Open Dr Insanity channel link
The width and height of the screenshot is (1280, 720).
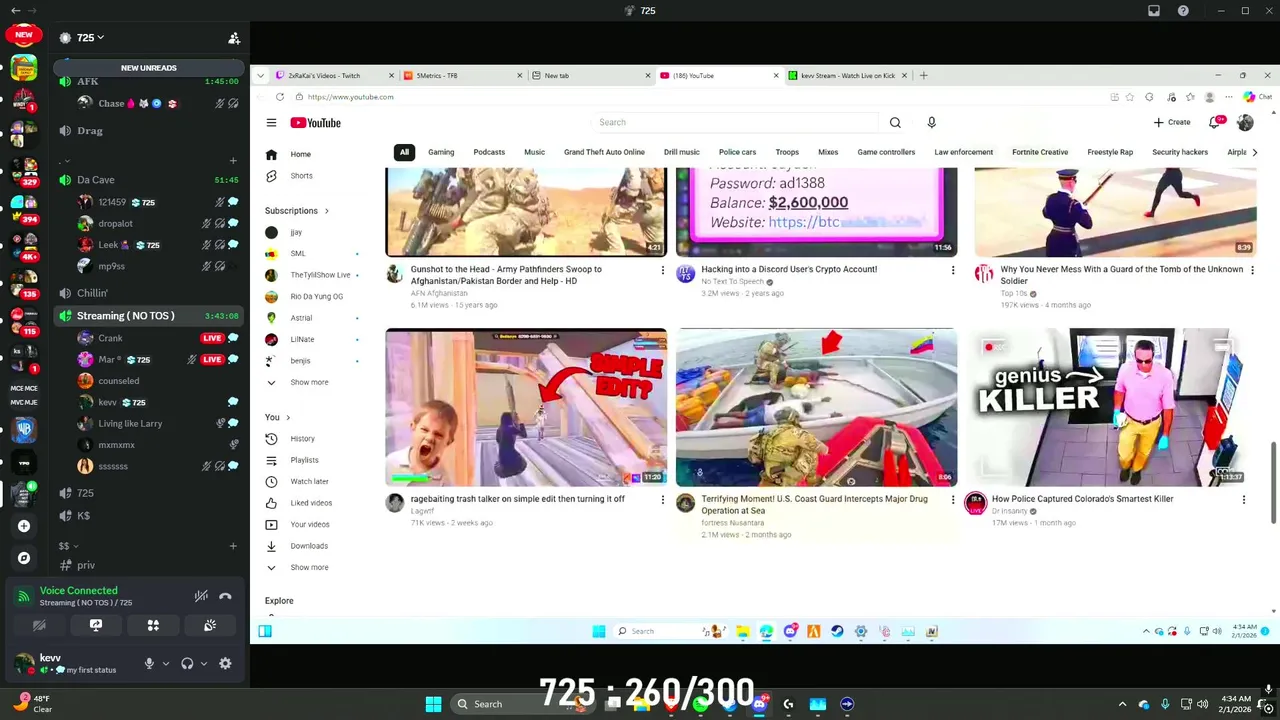click(x=1009, y=511)
